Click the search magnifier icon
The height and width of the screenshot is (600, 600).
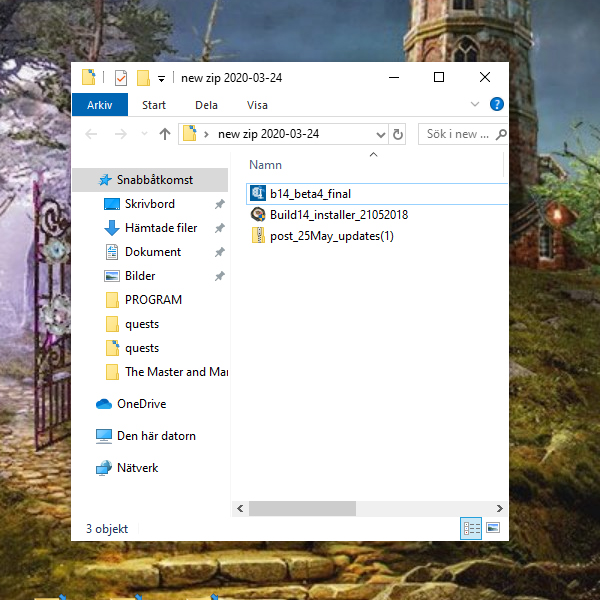click(x=501, y=134)
